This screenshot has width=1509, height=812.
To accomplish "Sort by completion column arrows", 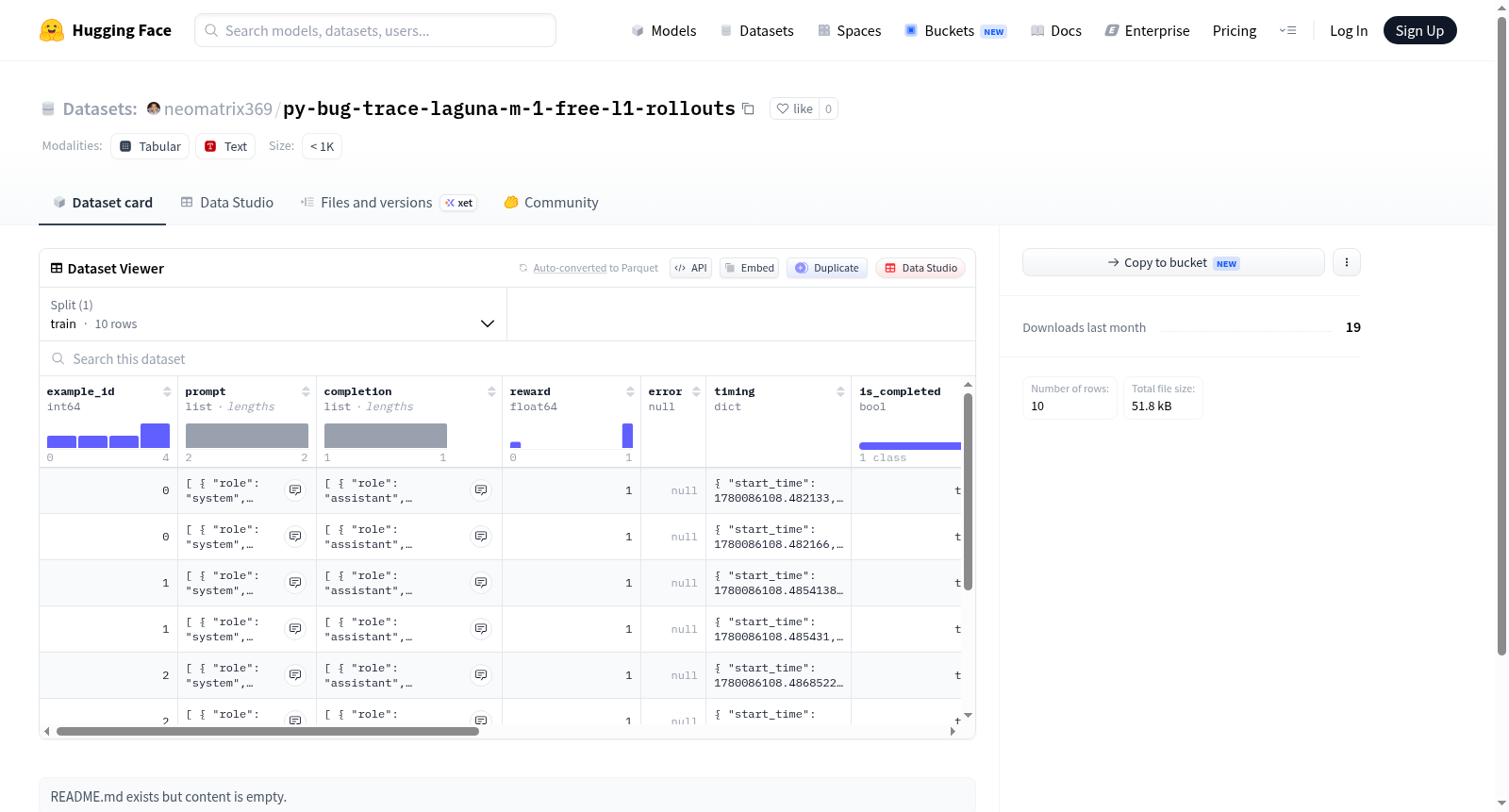I will click(491, 391).
